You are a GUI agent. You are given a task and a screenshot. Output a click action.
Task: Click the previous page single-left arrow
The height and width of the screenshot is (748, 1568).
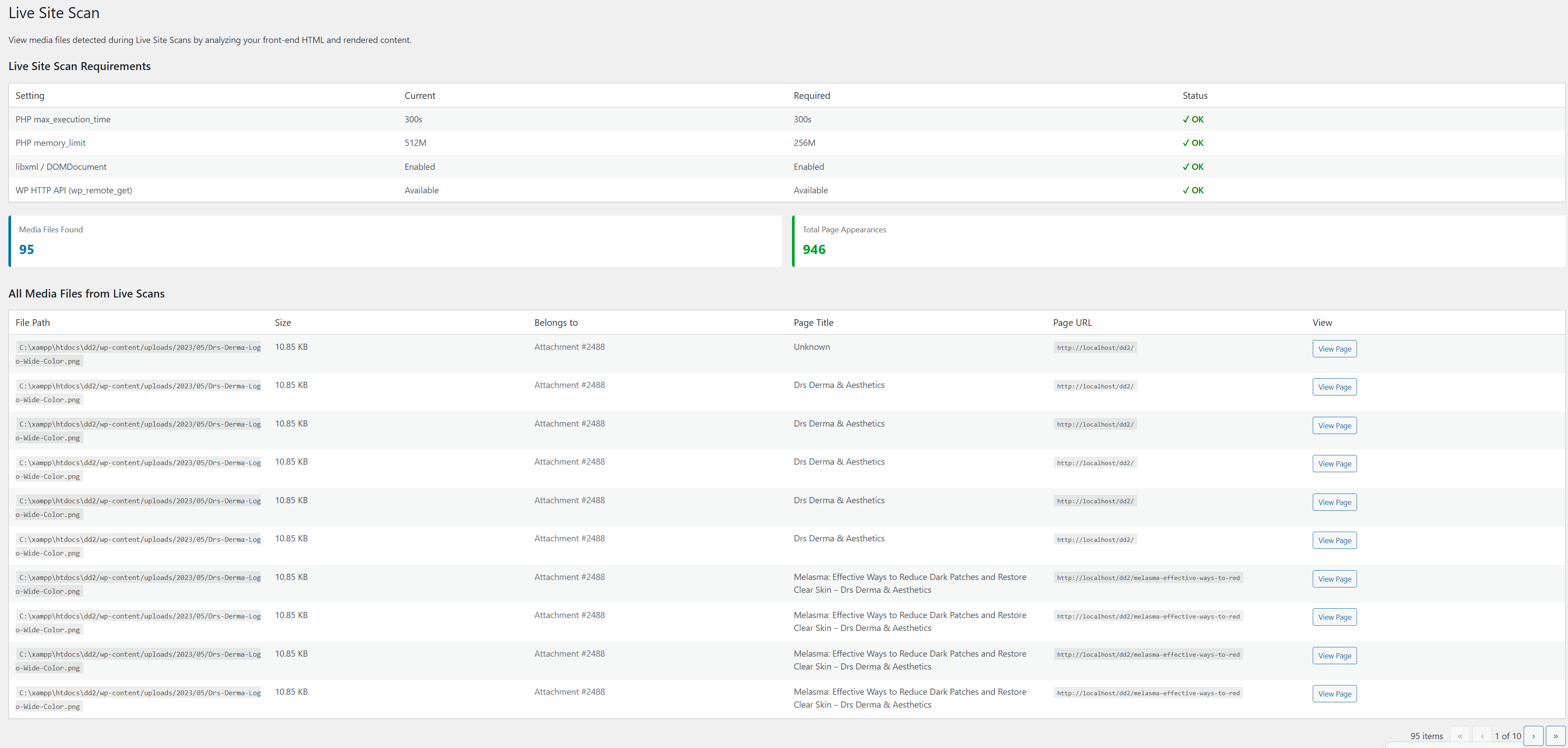click(1482, 735)
